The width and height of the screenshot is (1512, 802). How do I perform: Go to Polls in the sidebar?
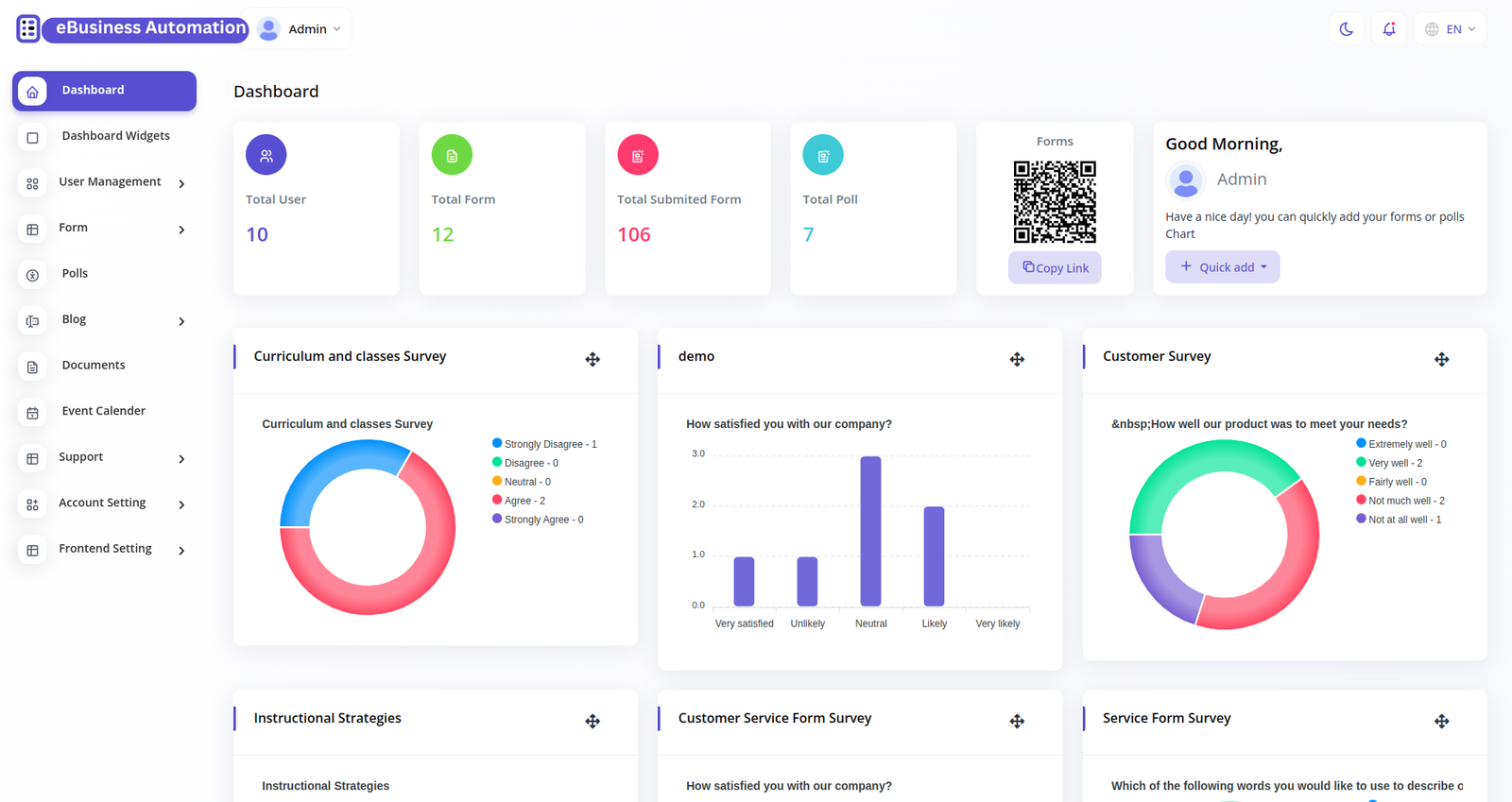click(x=75, y=274)
